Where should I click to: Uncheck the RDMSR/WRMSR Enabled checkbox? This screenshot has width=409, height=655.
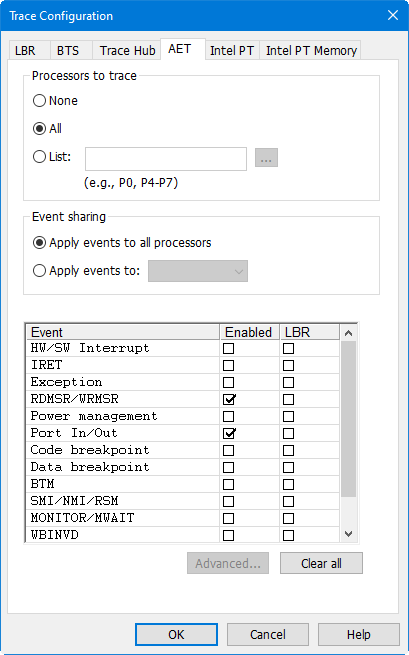(229, 399)
